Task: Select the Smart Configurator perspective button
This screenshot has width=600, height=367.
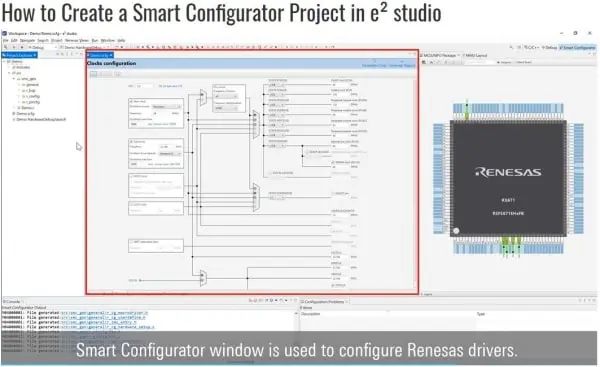Action: 577,48
